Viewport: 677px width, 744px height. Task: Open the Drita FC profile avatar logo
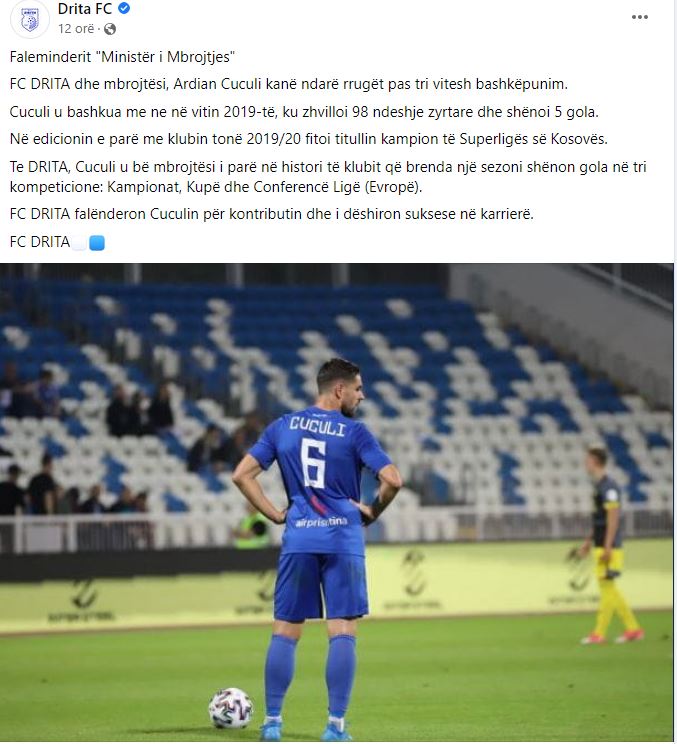click(29, 19)
